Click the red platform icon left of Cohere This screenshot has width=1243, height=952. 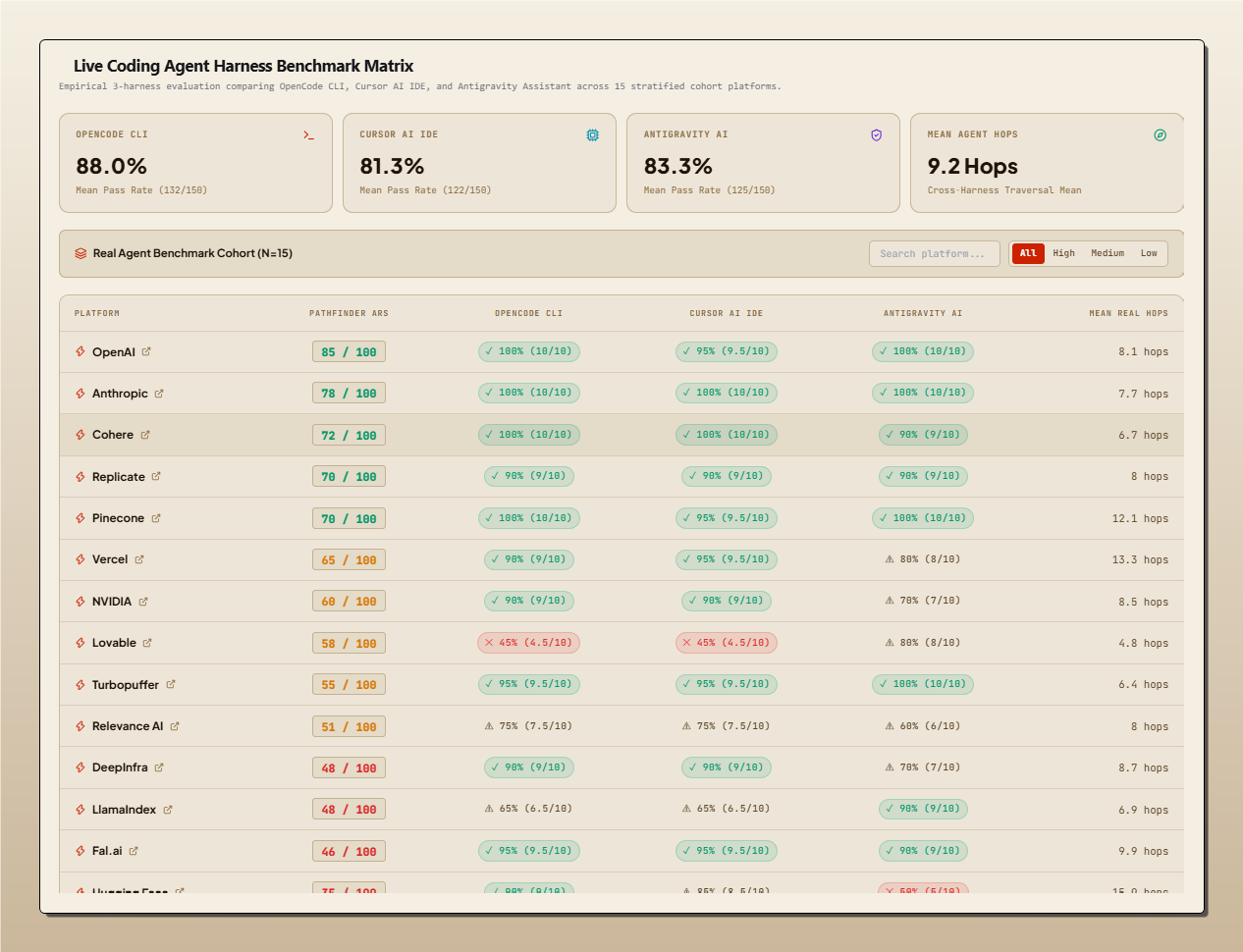click(x=81, y=435)
